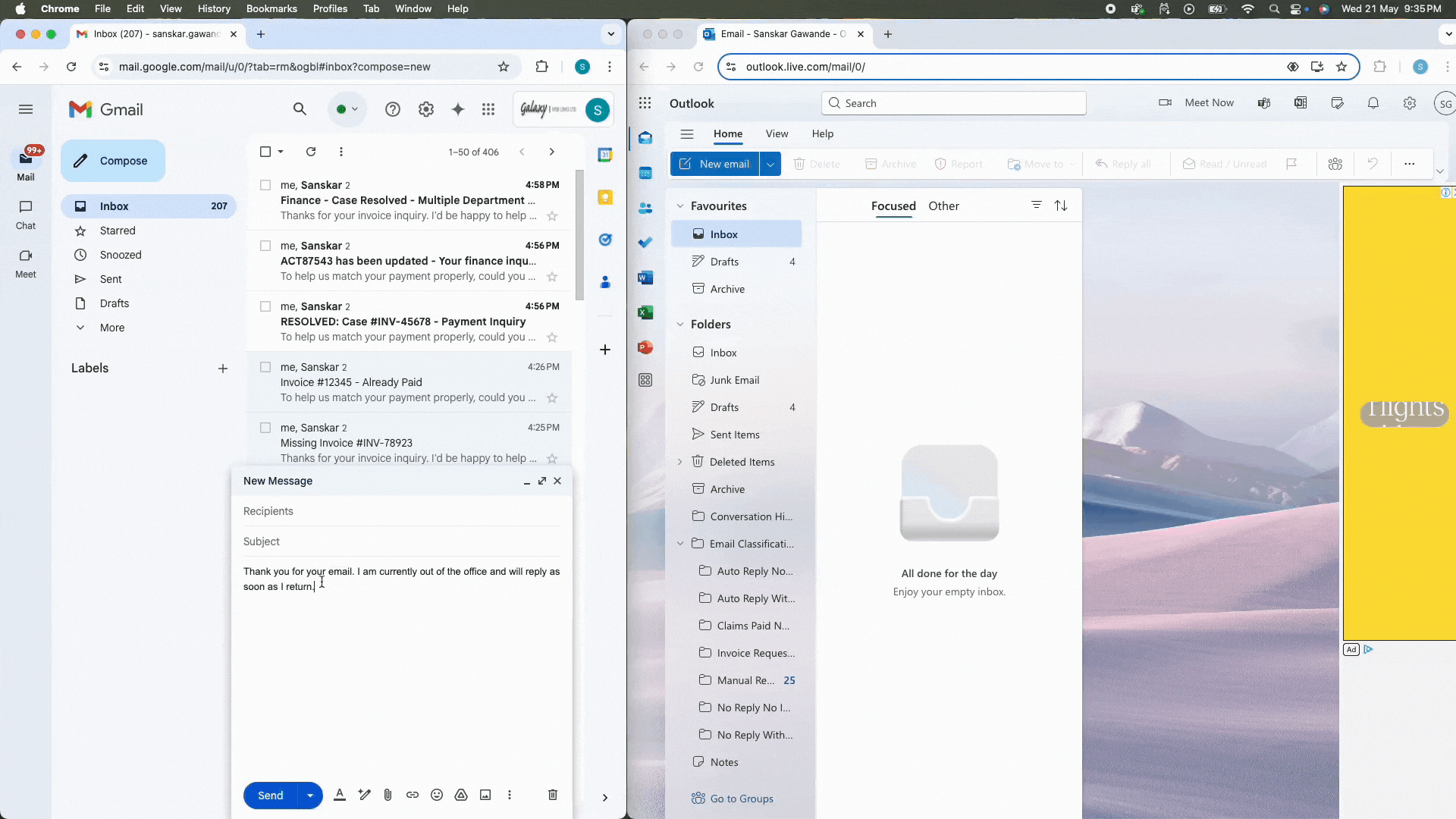The image size is (1456, 819).
Task: Click the insert link icon
Action: click(413, 795)
